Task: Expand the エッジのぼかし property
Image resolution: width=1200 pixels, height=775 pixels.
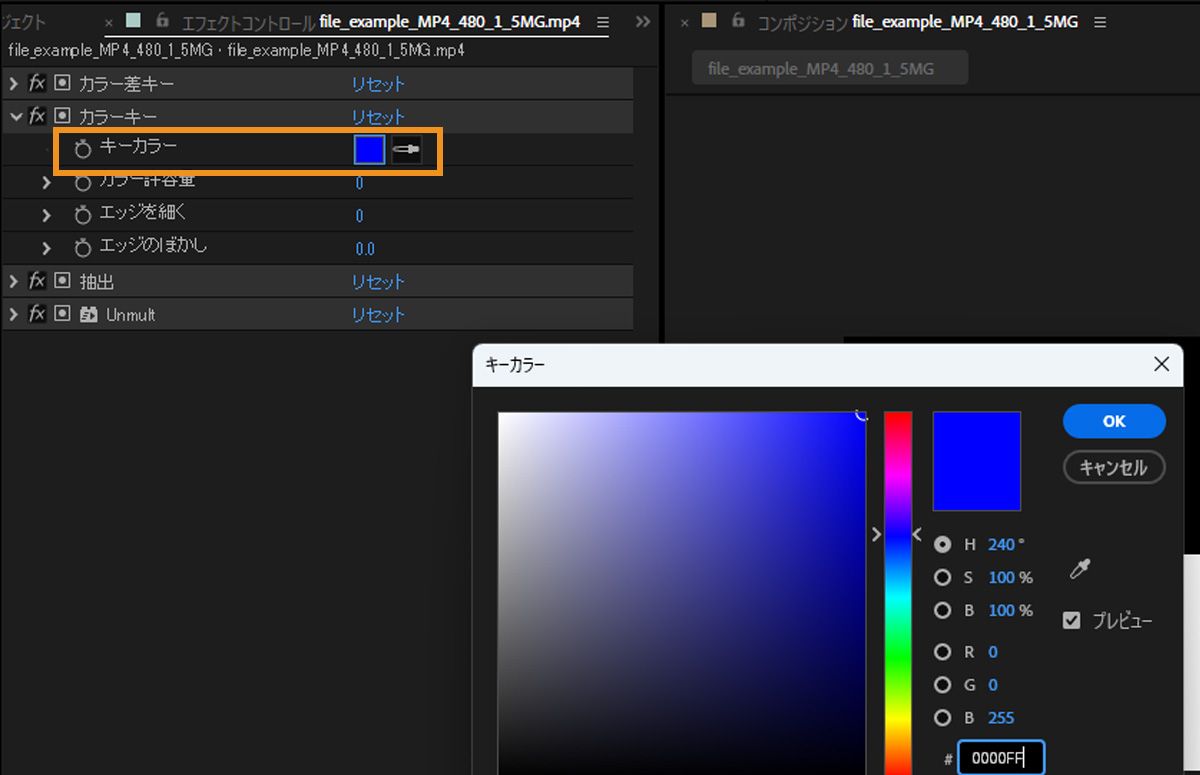Action: point(46,247)
